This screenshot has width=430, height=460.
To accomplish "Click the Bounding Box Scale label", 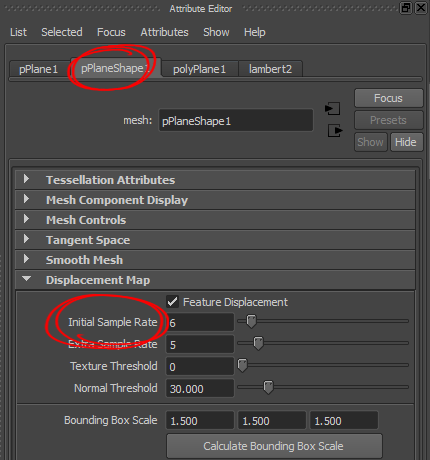I will (x=111, y=420).
